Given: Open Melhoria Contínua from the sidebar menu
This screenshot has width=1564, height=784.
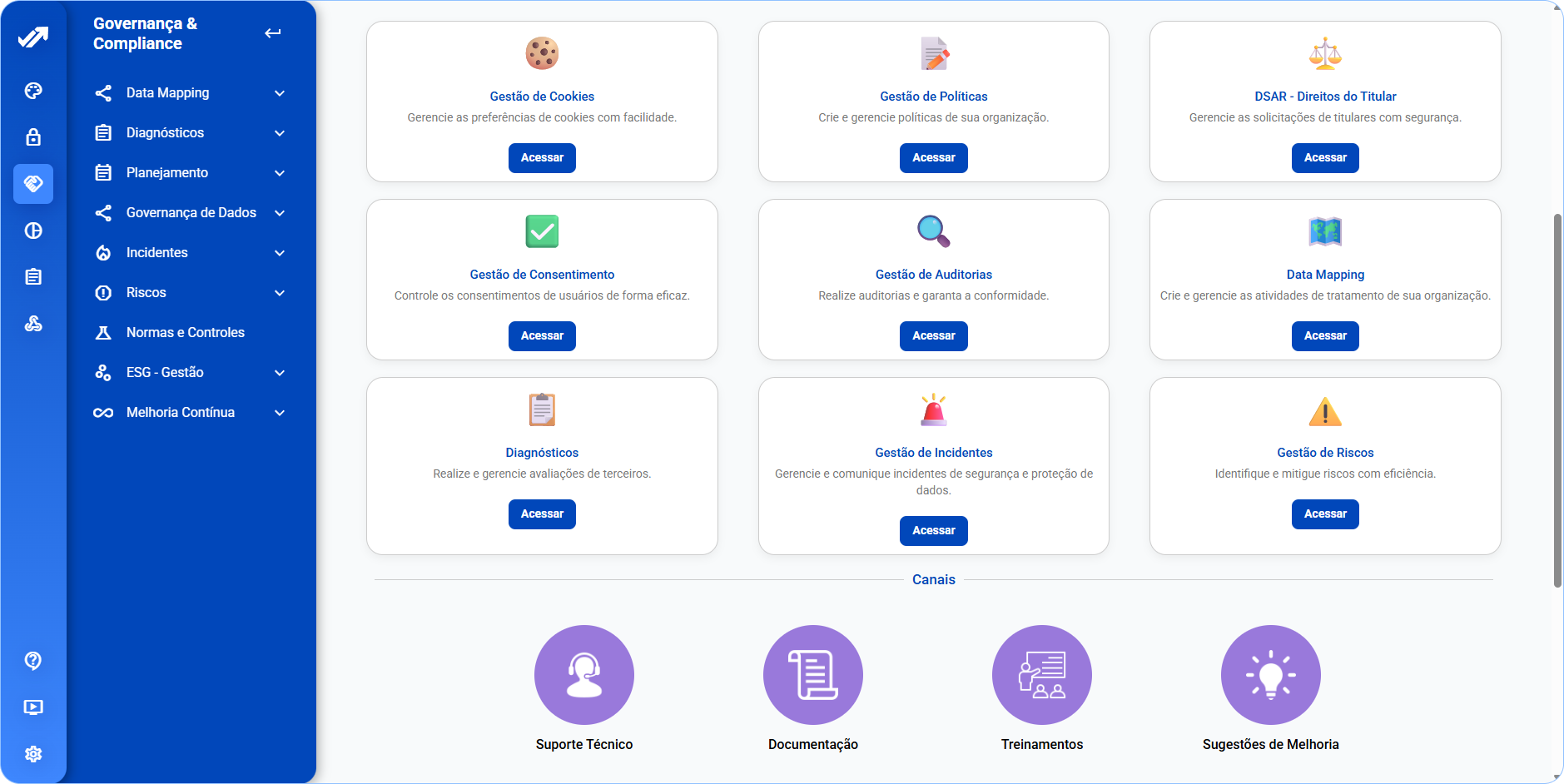Looking at the screenshot, I should 190,412.
